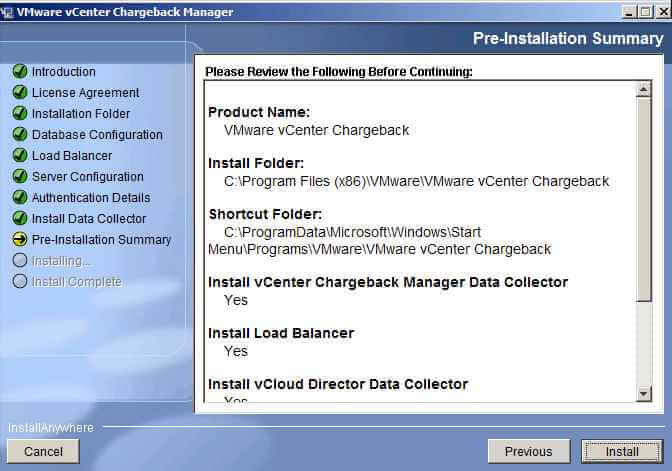Screen dimensions: 672x471
Task: Click the Shortcut Folder: heading
Action: [265, 214]
